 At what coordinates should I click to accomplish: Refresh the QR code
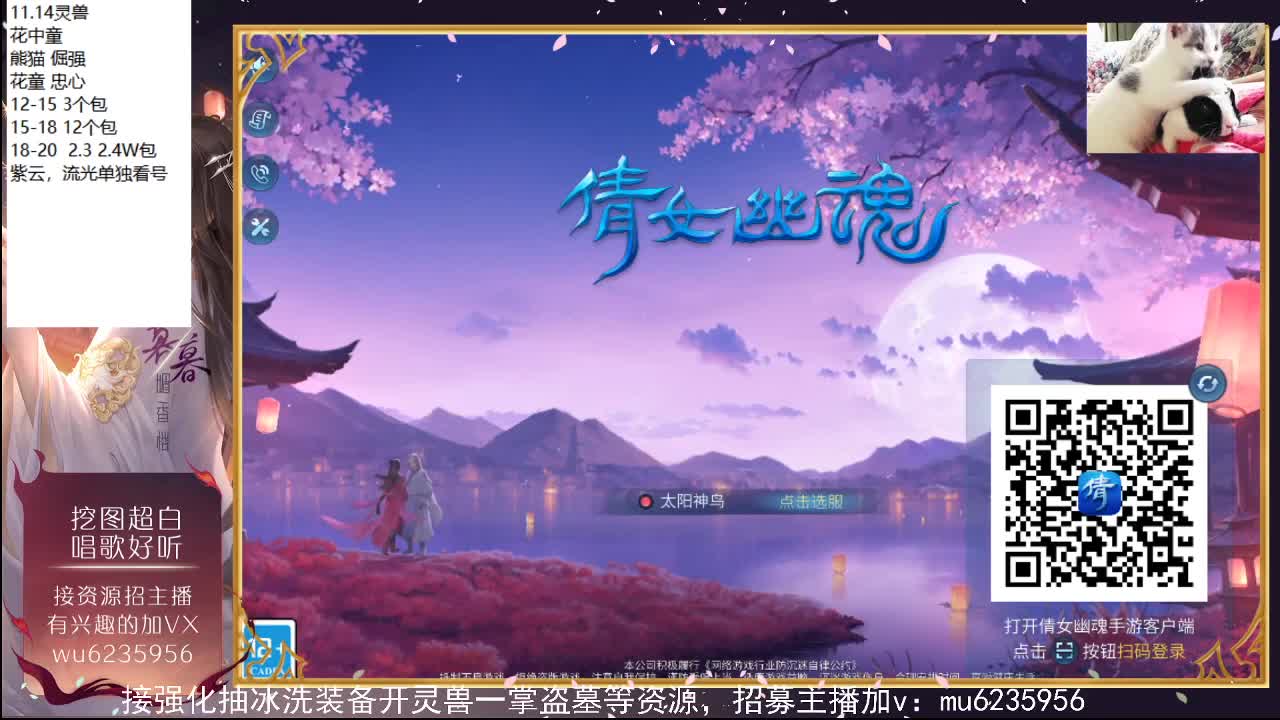(1207, 384)
